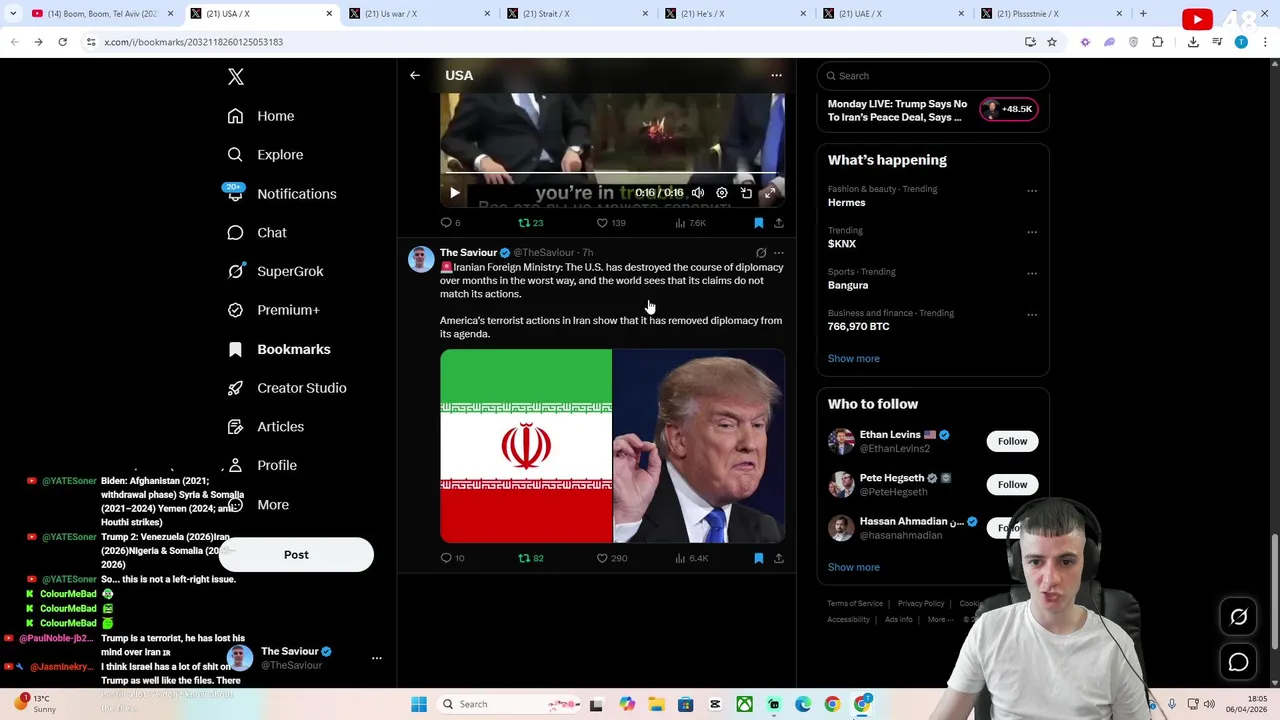Open Notifications in the sidebar
Image resolution: width=1280 pixels, height=720 pixels.
[281, 194]
